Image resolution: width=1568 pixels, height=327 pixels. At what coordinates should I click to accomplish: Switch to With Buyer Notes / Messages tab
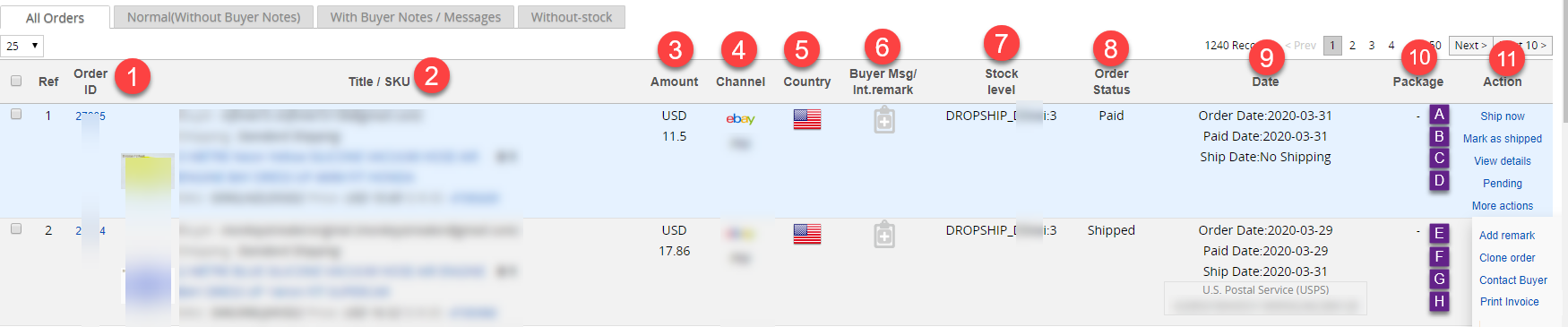416,17
